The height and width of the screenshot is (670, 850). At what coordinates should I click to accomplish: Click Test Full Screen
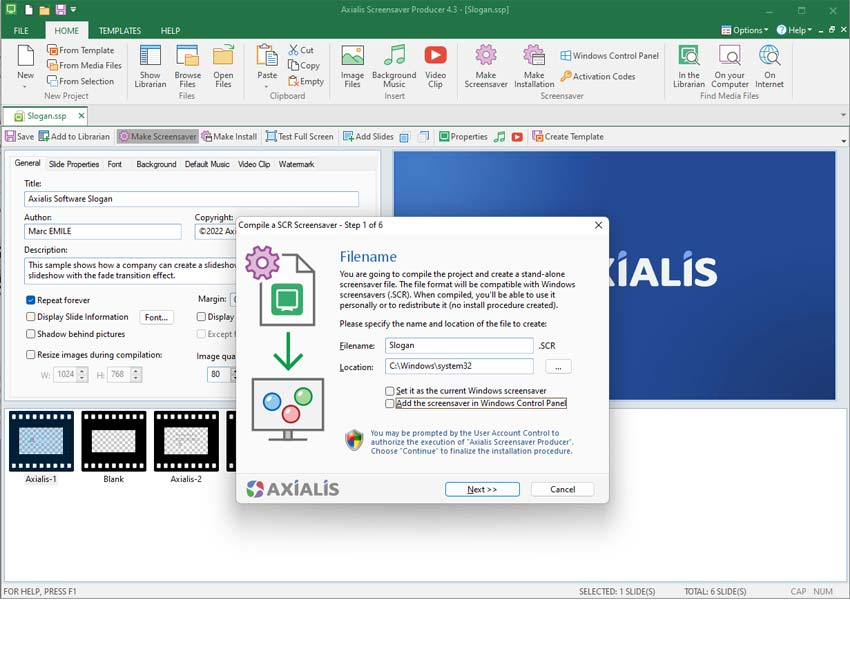[x=299, y=137]
